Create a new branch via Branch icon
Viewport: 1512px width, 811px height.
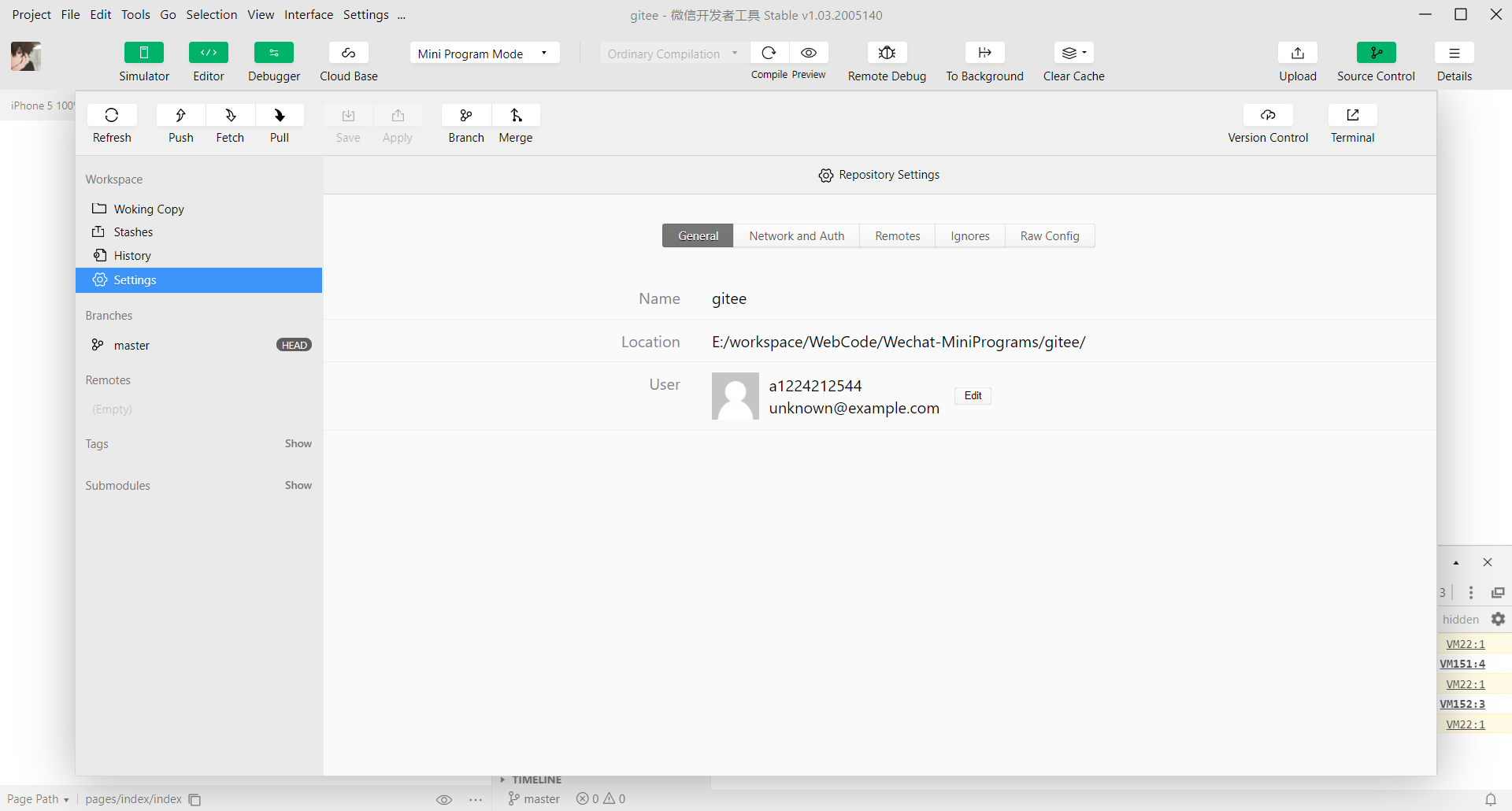466,116
